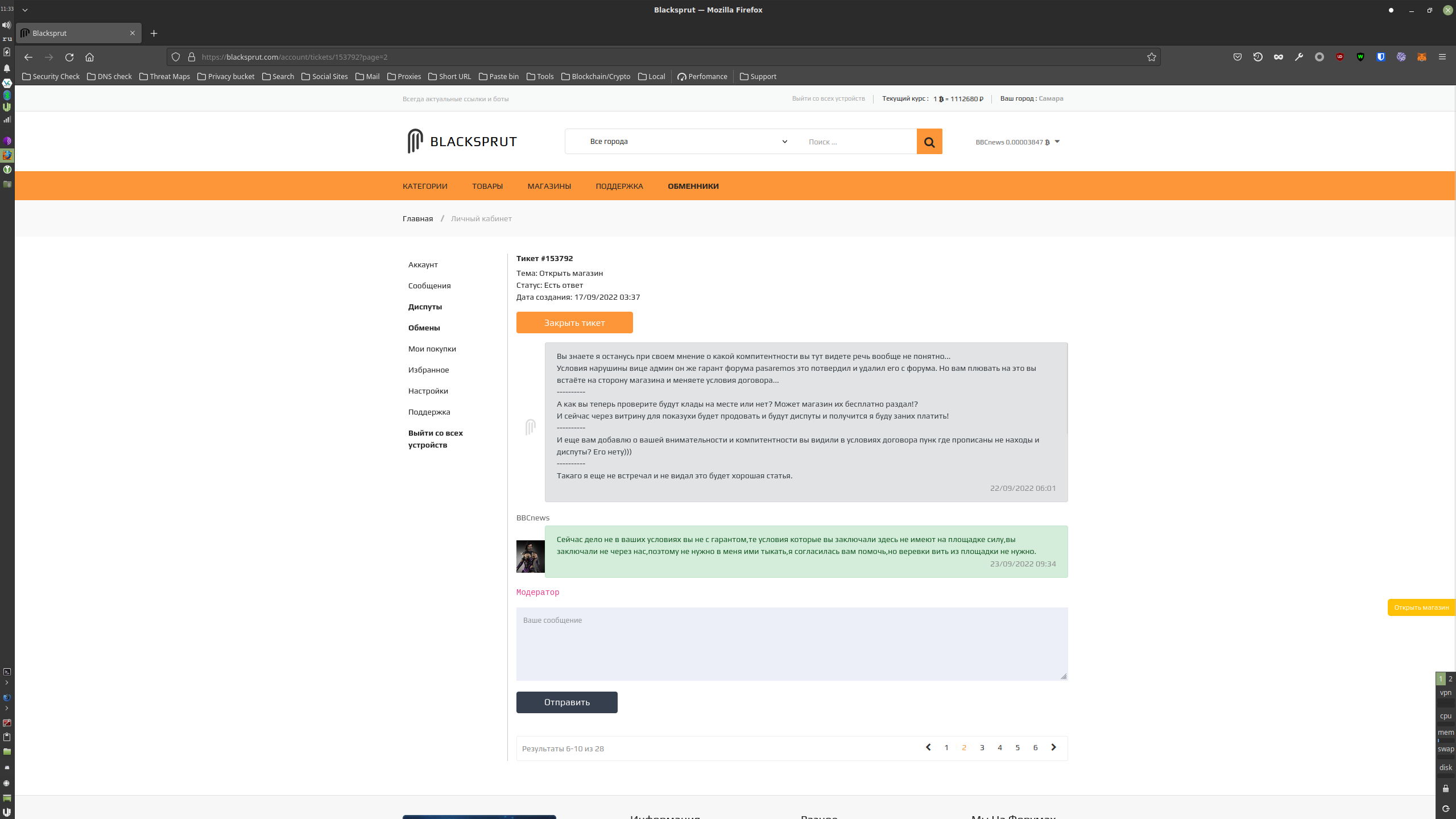
Task: Open the notification bell in the side panel
Action: pyautogui.click(x=7, y=68)
